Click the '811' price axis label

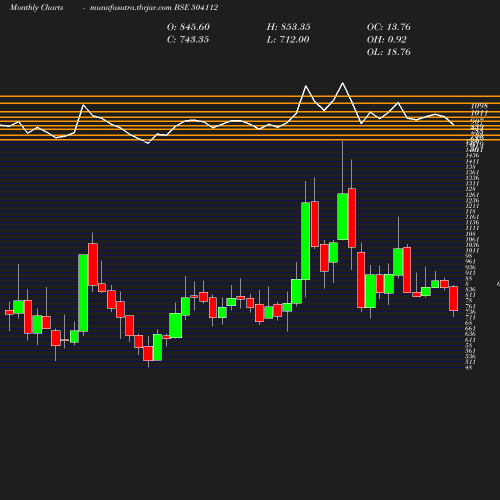[x=471, y=295]
